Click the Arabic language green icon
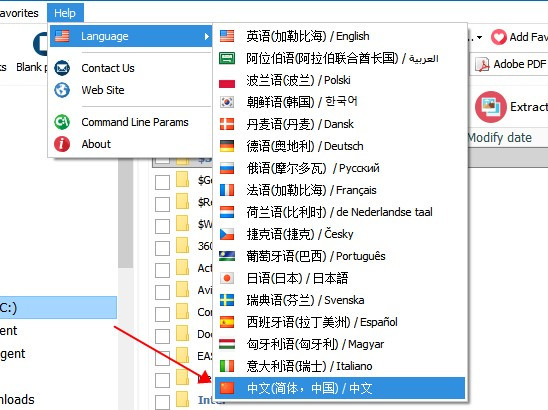The width and height of the screenshot is (548, 410). click(227, 58)
